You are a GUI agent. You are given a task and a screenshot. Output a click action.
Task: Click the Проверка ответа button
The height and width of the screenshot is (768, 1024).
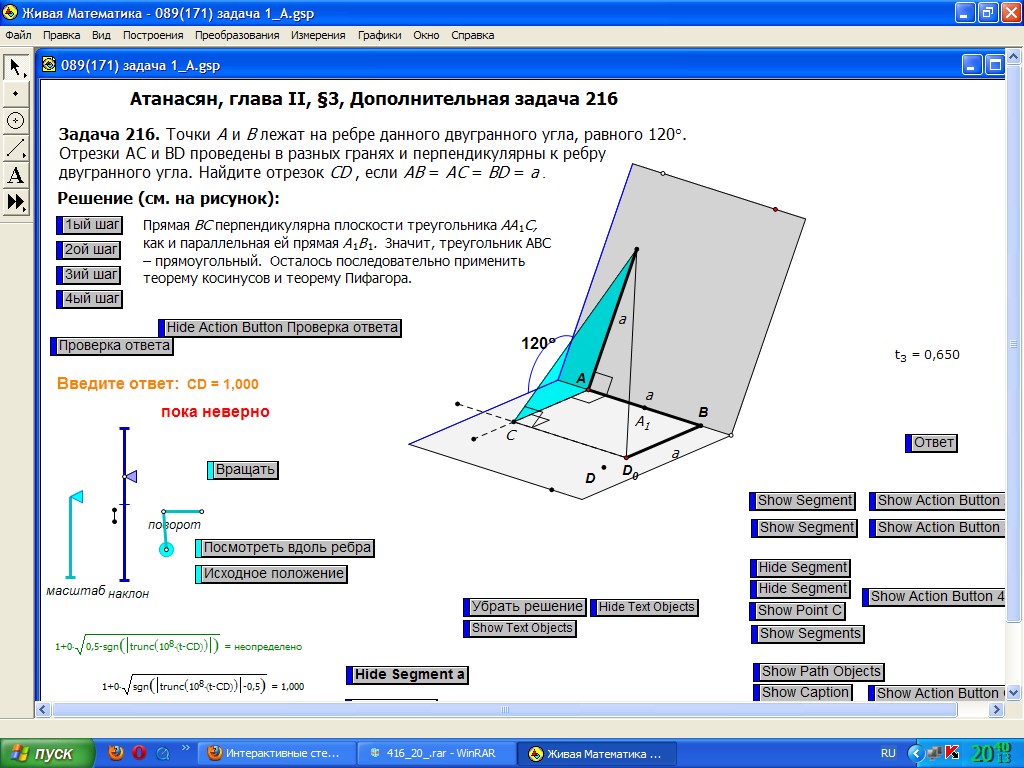[x=114, y=346]
